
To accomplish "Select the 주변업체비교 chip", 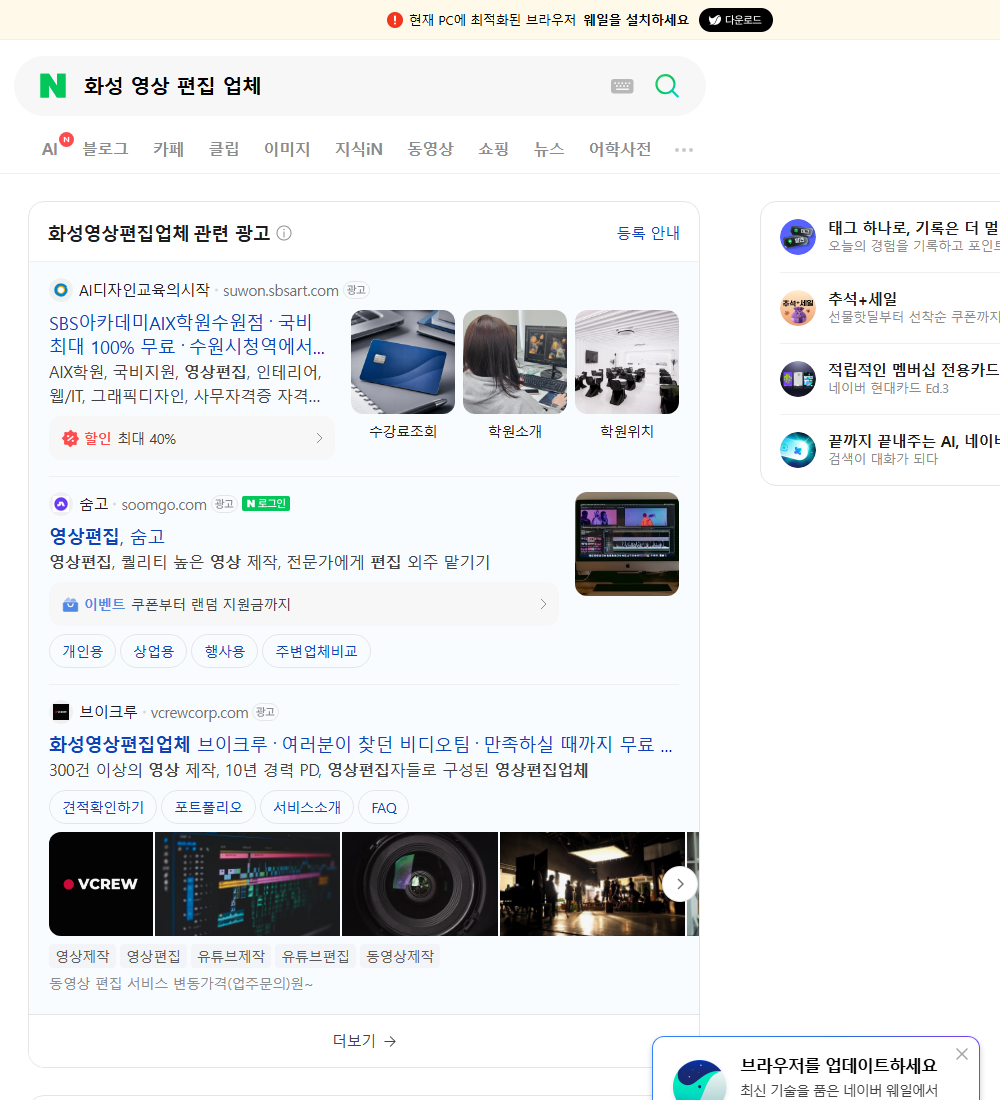I will [x=316, y=651].
